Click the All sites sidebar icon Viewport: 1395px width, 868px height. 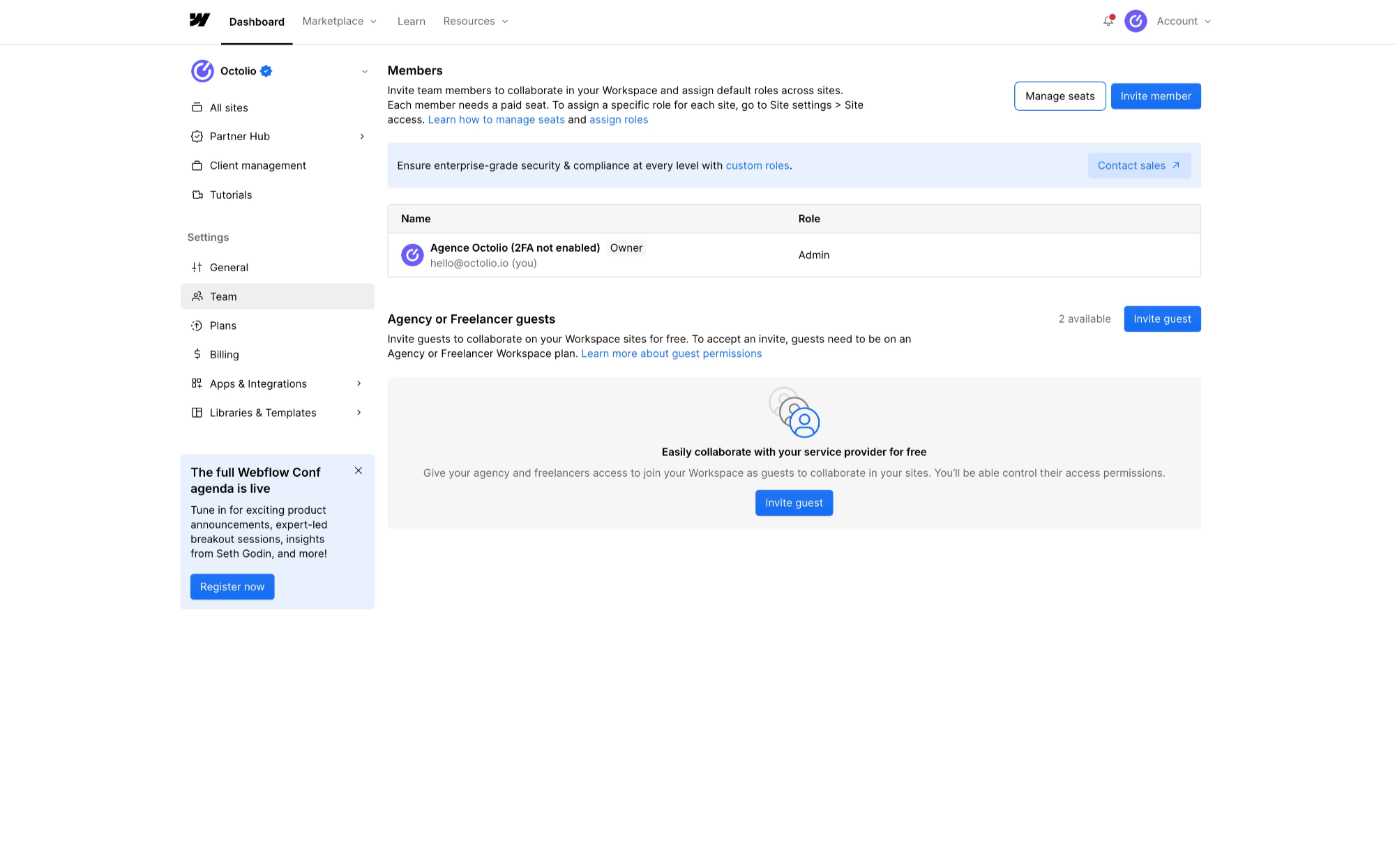(197, 107)
